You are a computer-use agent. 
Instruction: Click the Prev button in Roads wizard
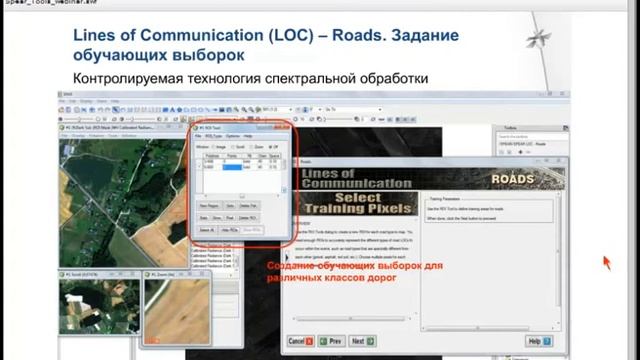click(331, 341)
